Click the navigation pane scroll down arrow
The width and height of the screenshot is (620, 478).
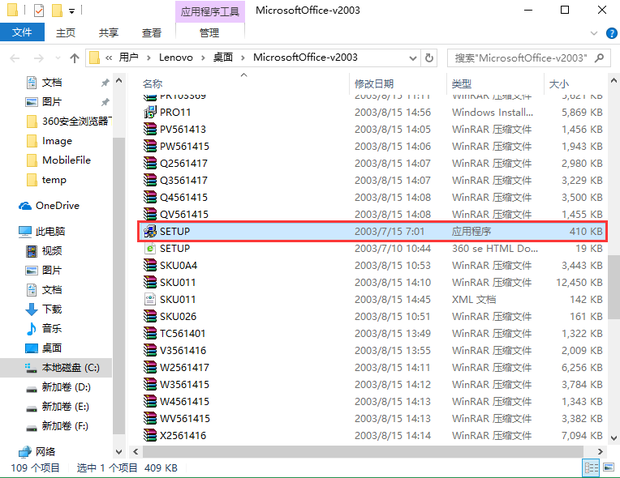tap(119, 452)
